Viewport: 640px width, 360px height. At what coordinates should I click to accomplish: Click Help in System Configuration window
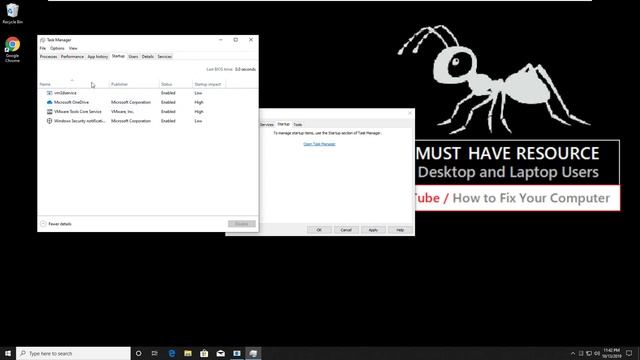[400, 230]
